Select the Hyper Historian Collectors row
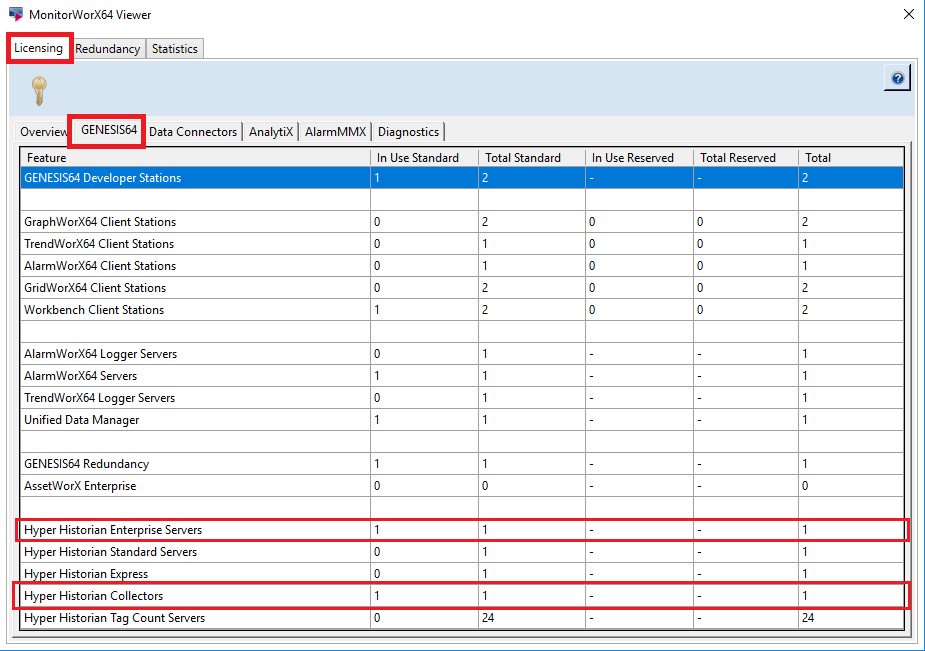925x651 pixels. point(462,596)
